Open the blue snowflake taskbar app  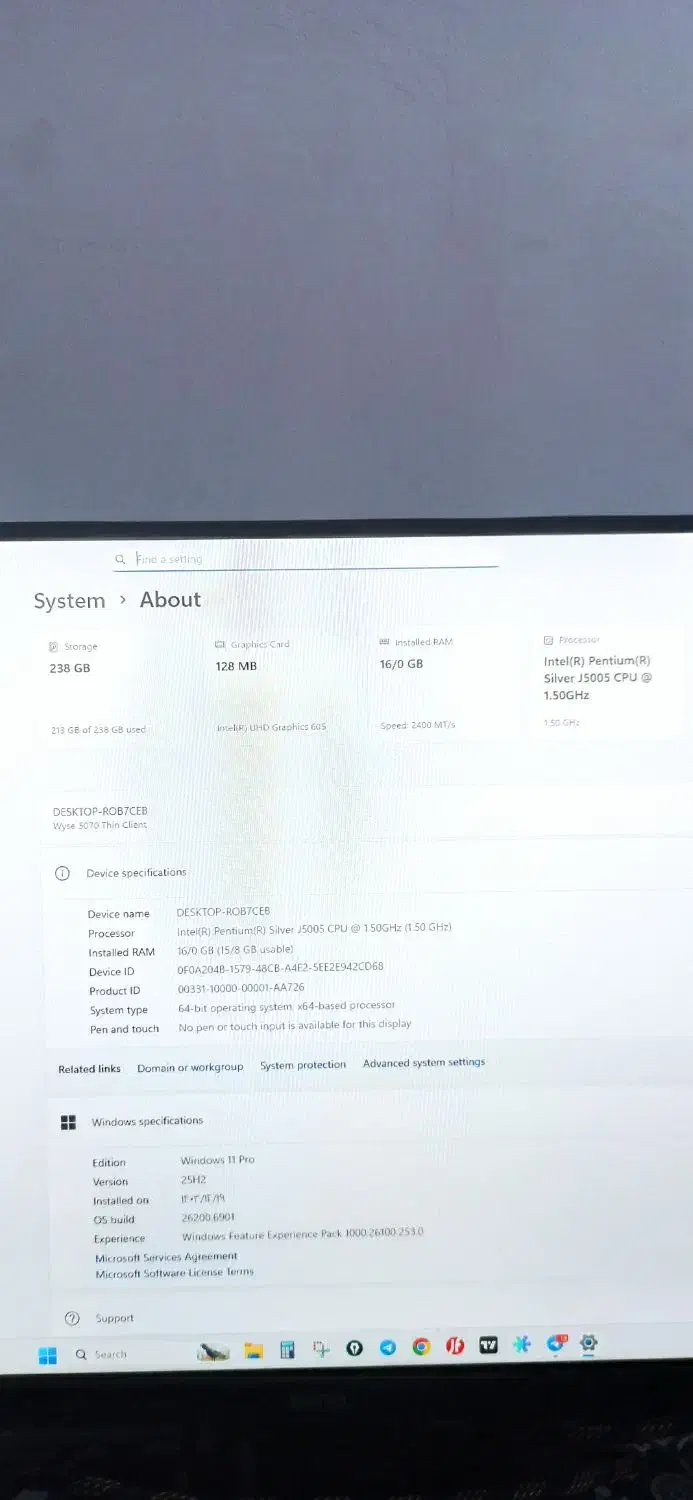(521, 1345)
